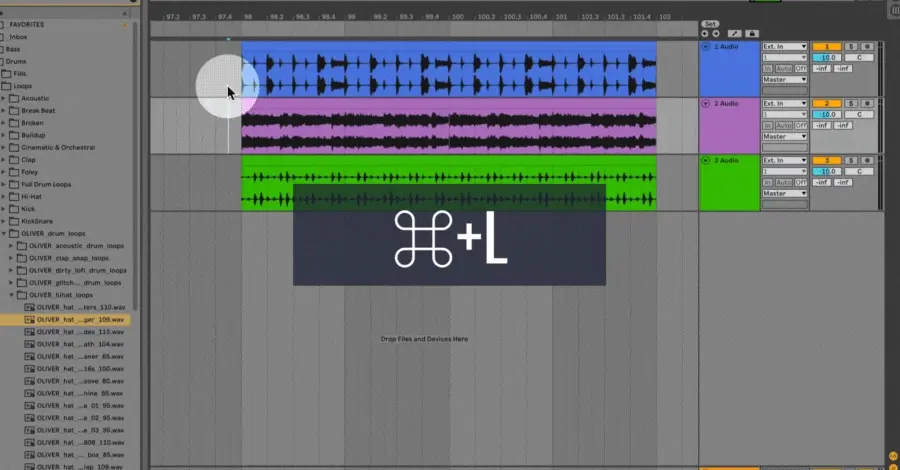Solo track 1 Audio
900x470 pixels.
pyautogui.click(x=851, y=46)
